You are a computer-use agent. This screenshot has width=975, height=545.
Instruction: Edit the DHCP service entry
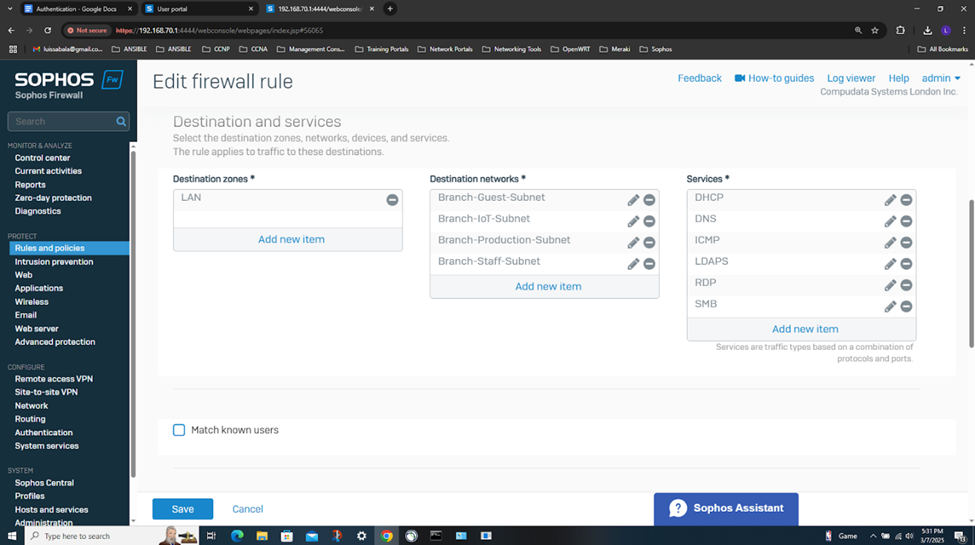890,200
